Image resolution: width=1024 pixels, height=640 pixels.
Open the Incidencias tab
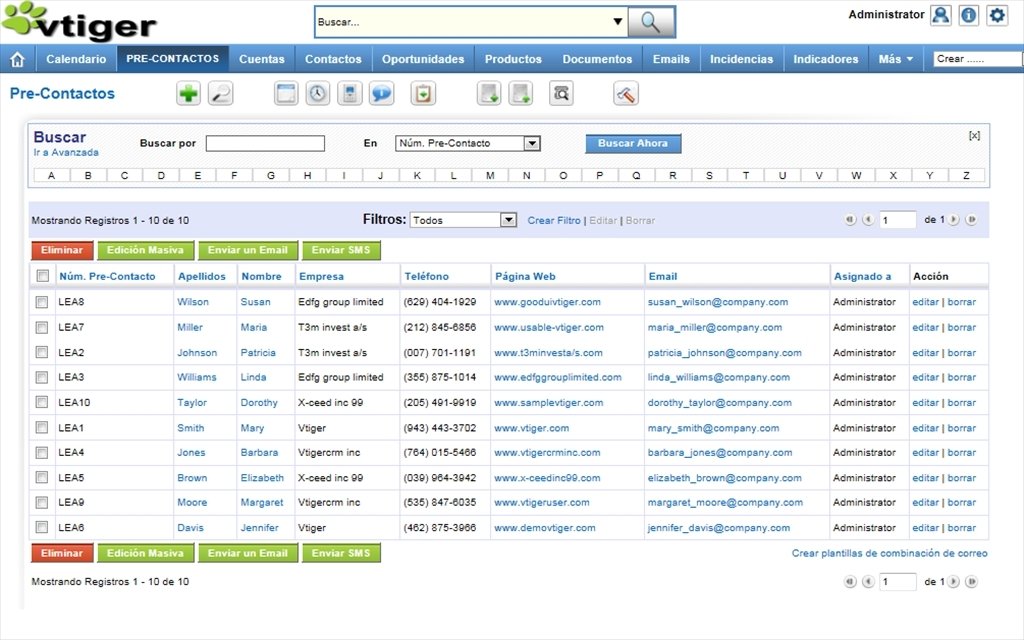point(741,59)
